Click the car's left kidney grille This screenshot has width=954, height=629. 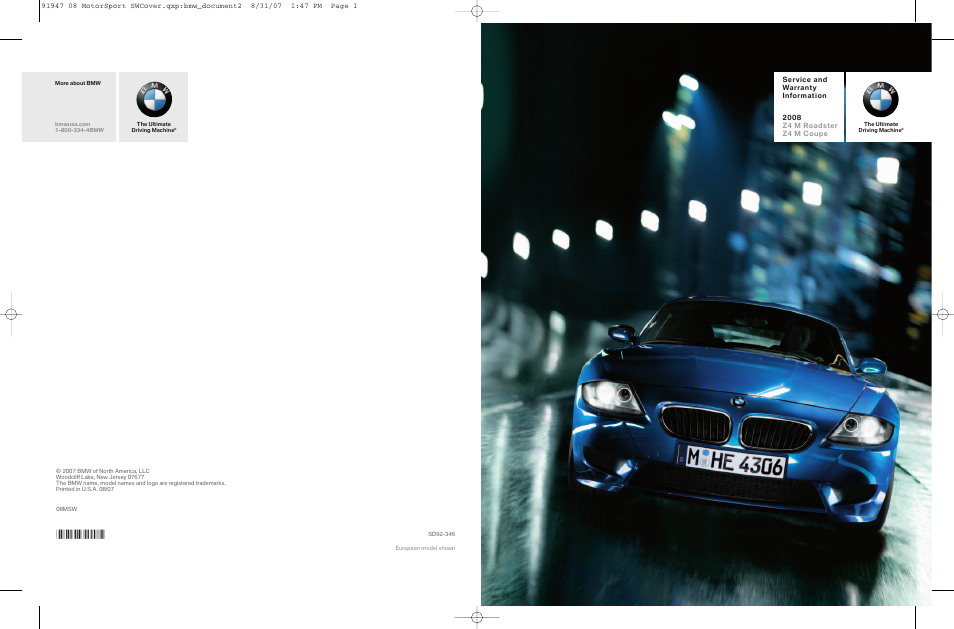pyautogui.click(x=695, y=423)
